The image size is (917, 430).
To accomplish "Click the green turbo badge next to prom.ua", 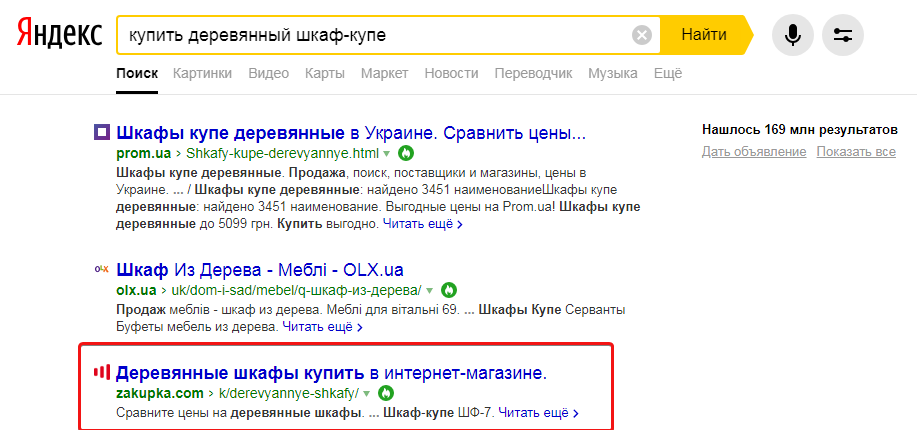I will [406, 154].
